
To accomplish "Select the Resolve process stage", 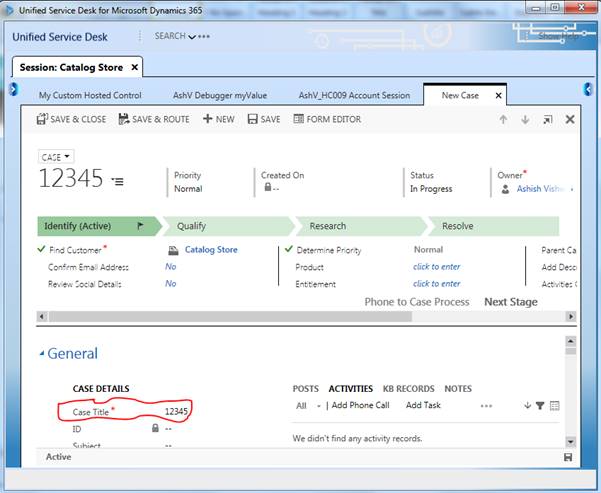I will [494, 226].
